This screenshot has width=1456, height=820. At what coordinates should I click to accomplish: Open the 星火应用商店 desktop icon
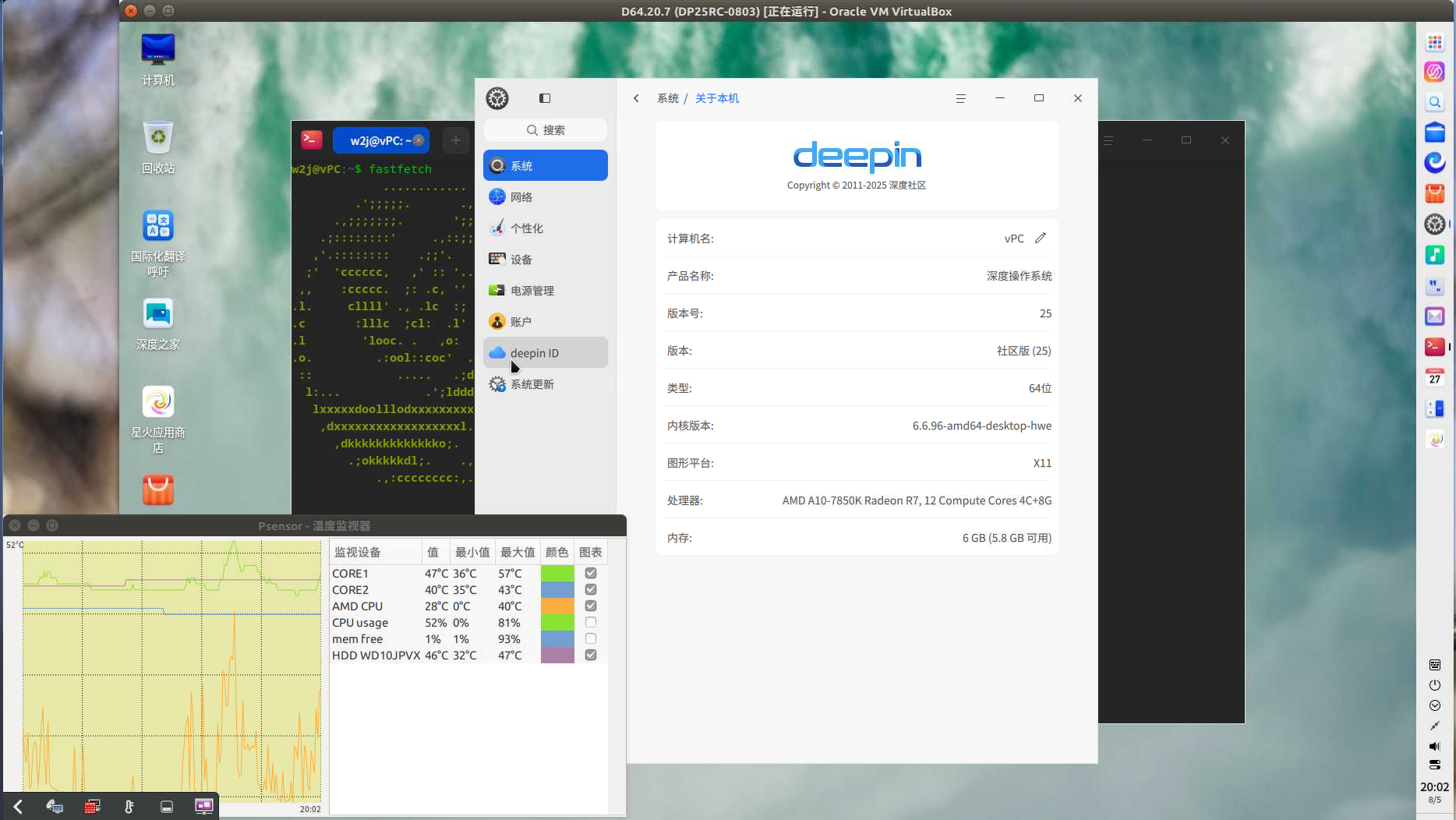pyautogui.click(x=158, y=419)
